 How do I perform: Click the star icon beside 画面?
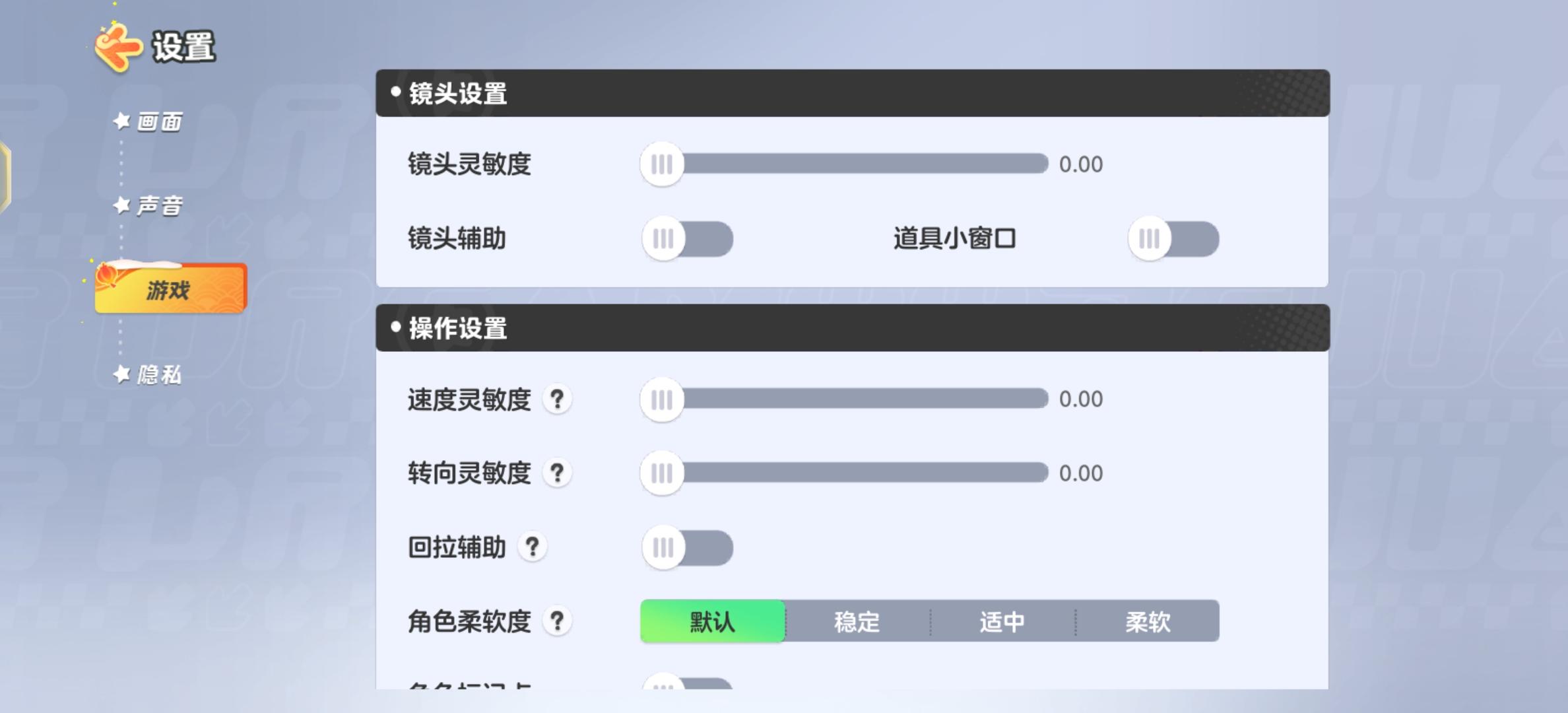click(121, 121)
